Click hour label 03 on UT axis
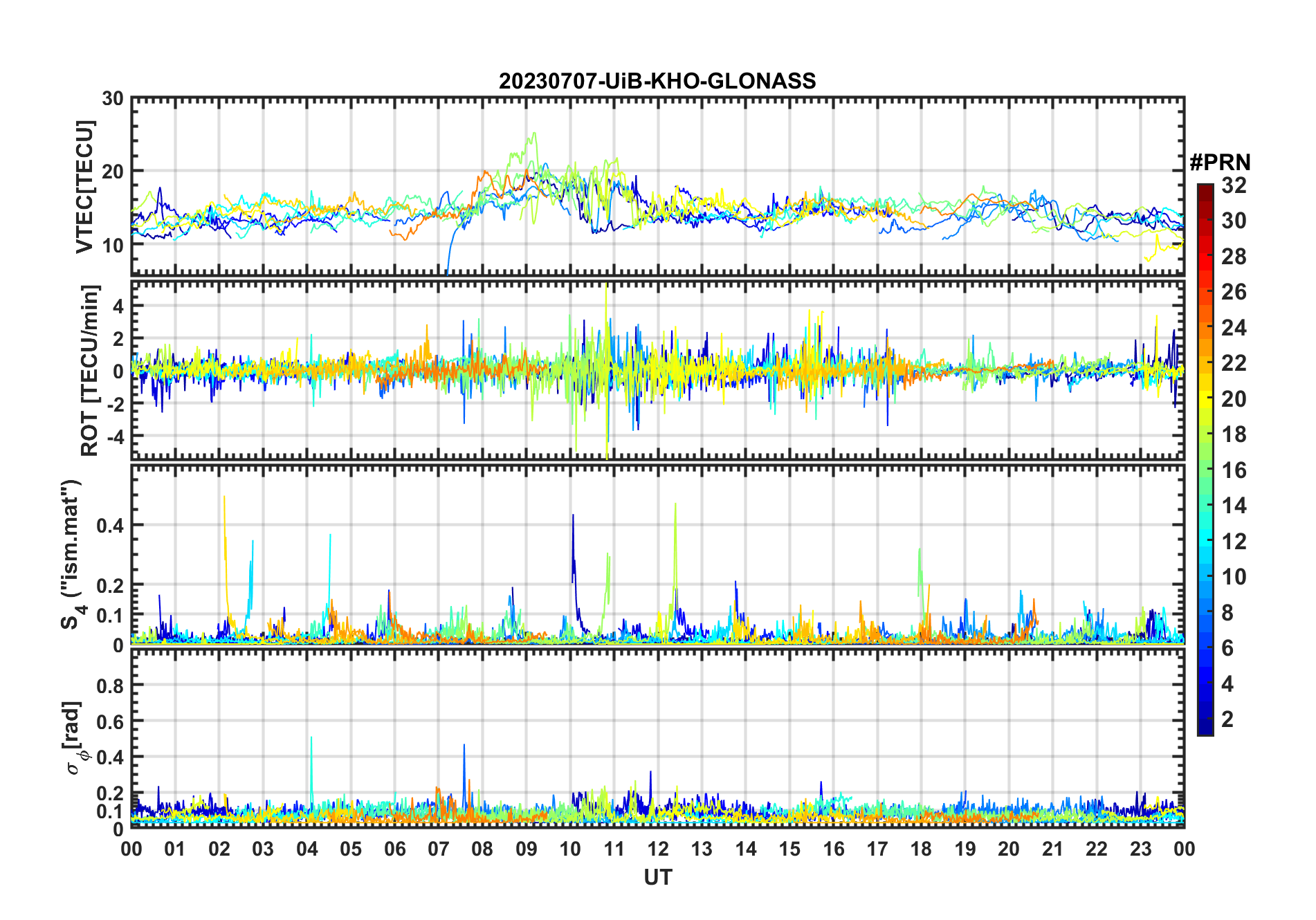Image resolution: width=1316 pixels, height=920 pixels. pyautogui.click(x=263, y=849)
